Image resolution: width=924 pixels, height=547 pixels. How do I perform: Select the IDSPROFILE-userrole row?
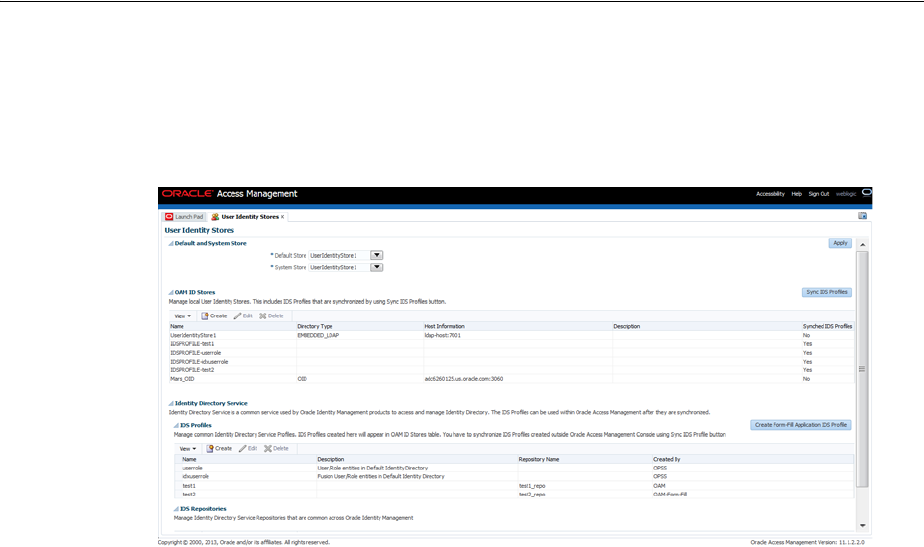(x=511, y=353)
